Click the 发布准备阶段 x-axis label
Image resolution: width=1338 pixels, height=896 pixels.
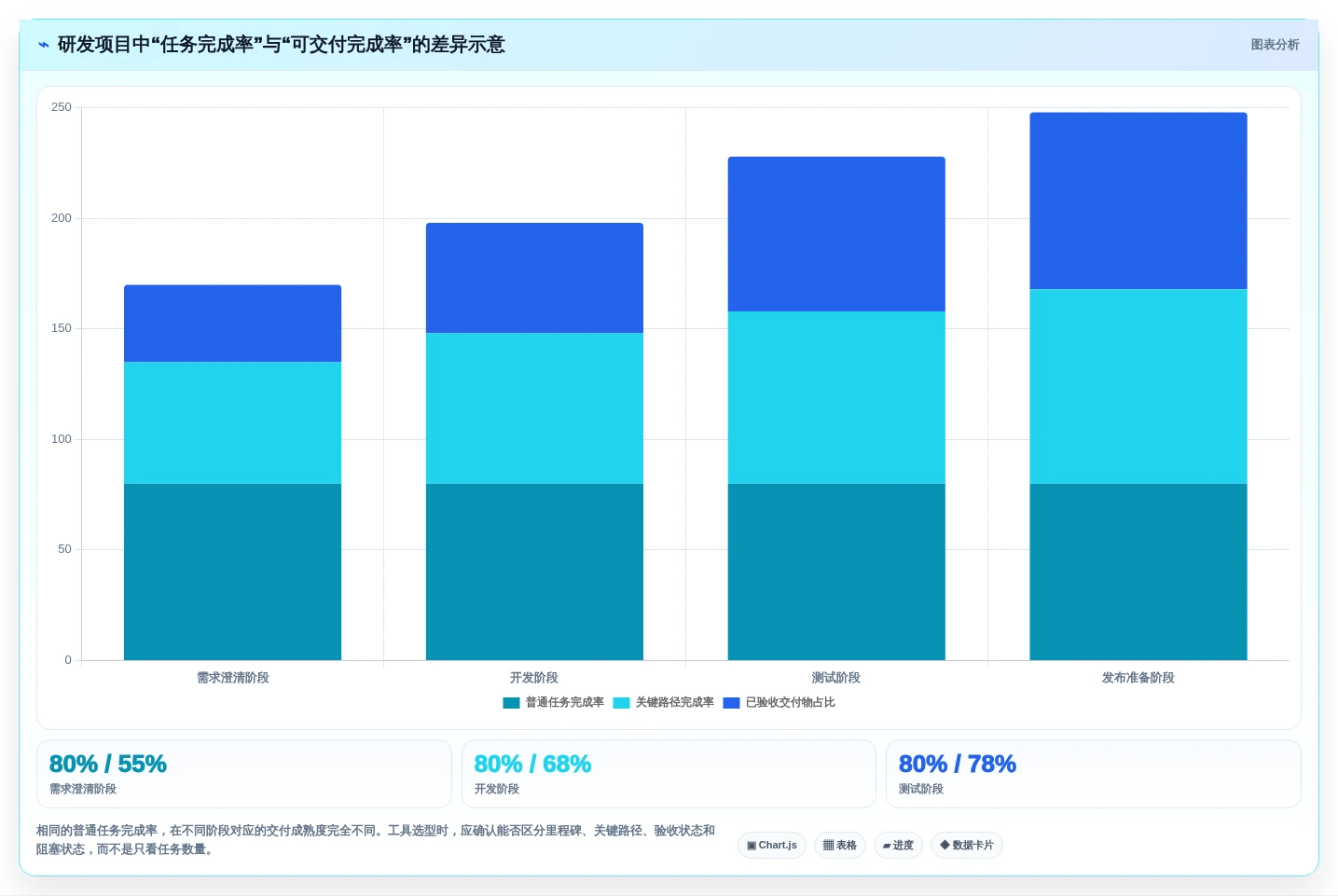point(1138,678)
